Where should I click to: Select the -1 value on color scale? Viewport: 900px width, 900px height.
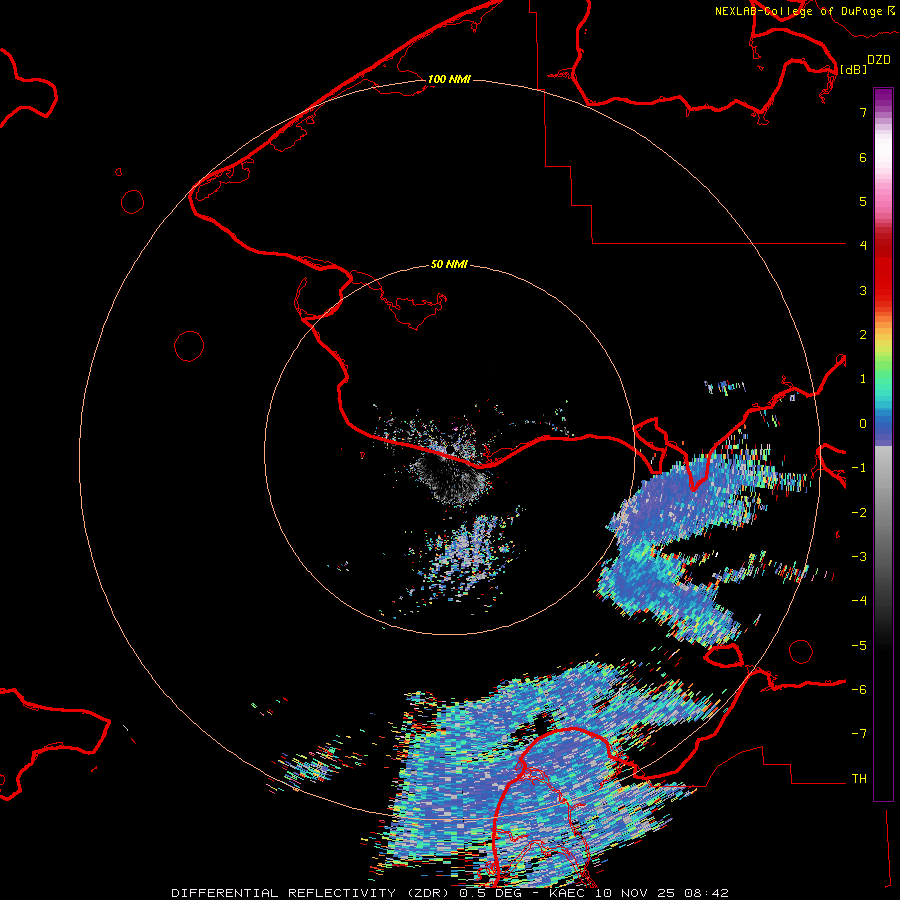[x=859, y=468]
